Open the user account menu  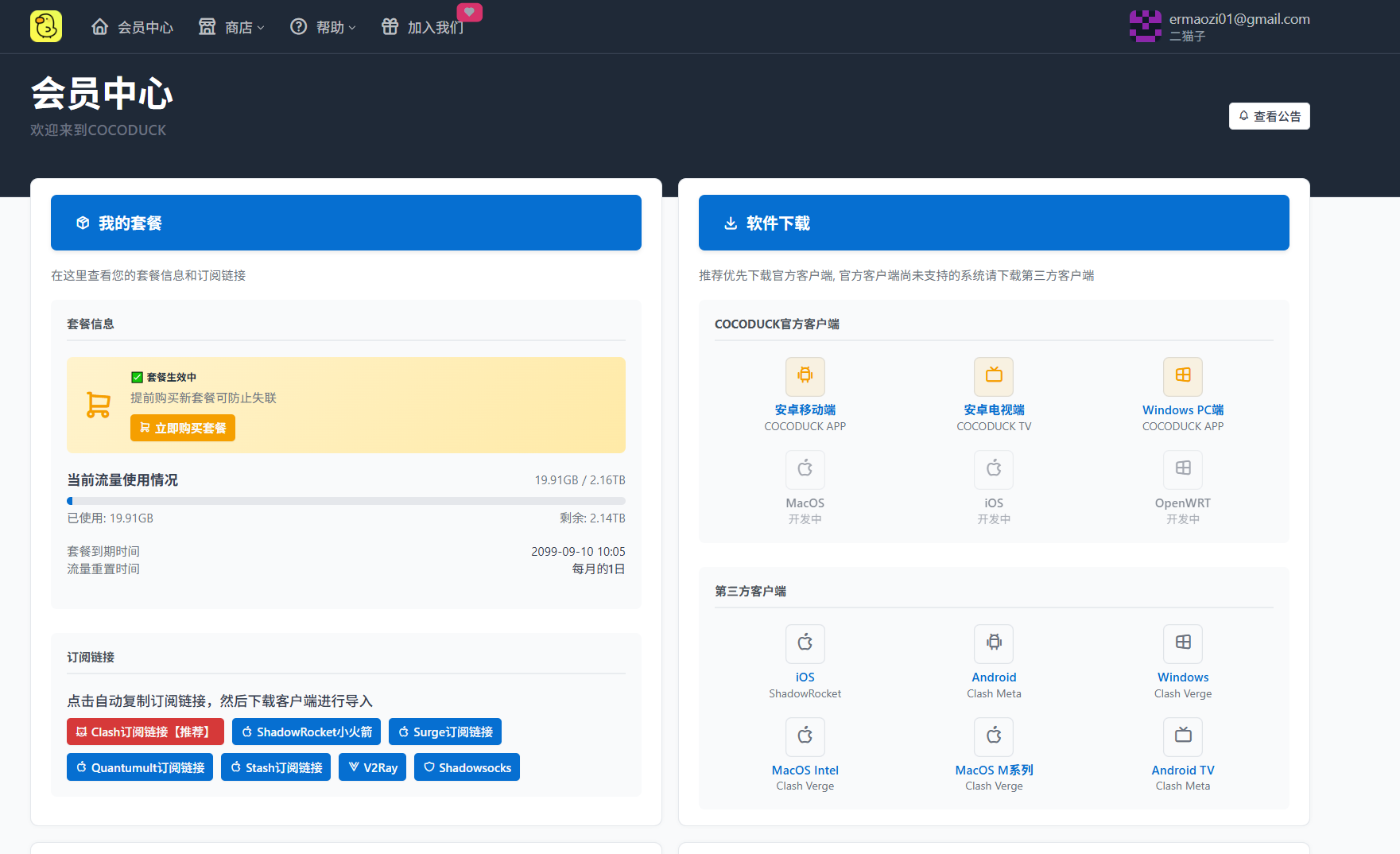pyautogui.click(x=1219, y=26)
